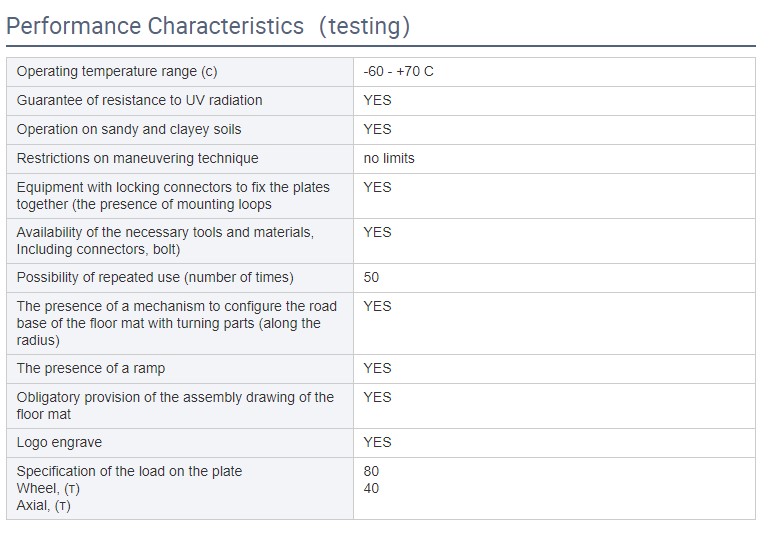
Task: Click YES value for presence of ramp
Action: click(378, 368)
